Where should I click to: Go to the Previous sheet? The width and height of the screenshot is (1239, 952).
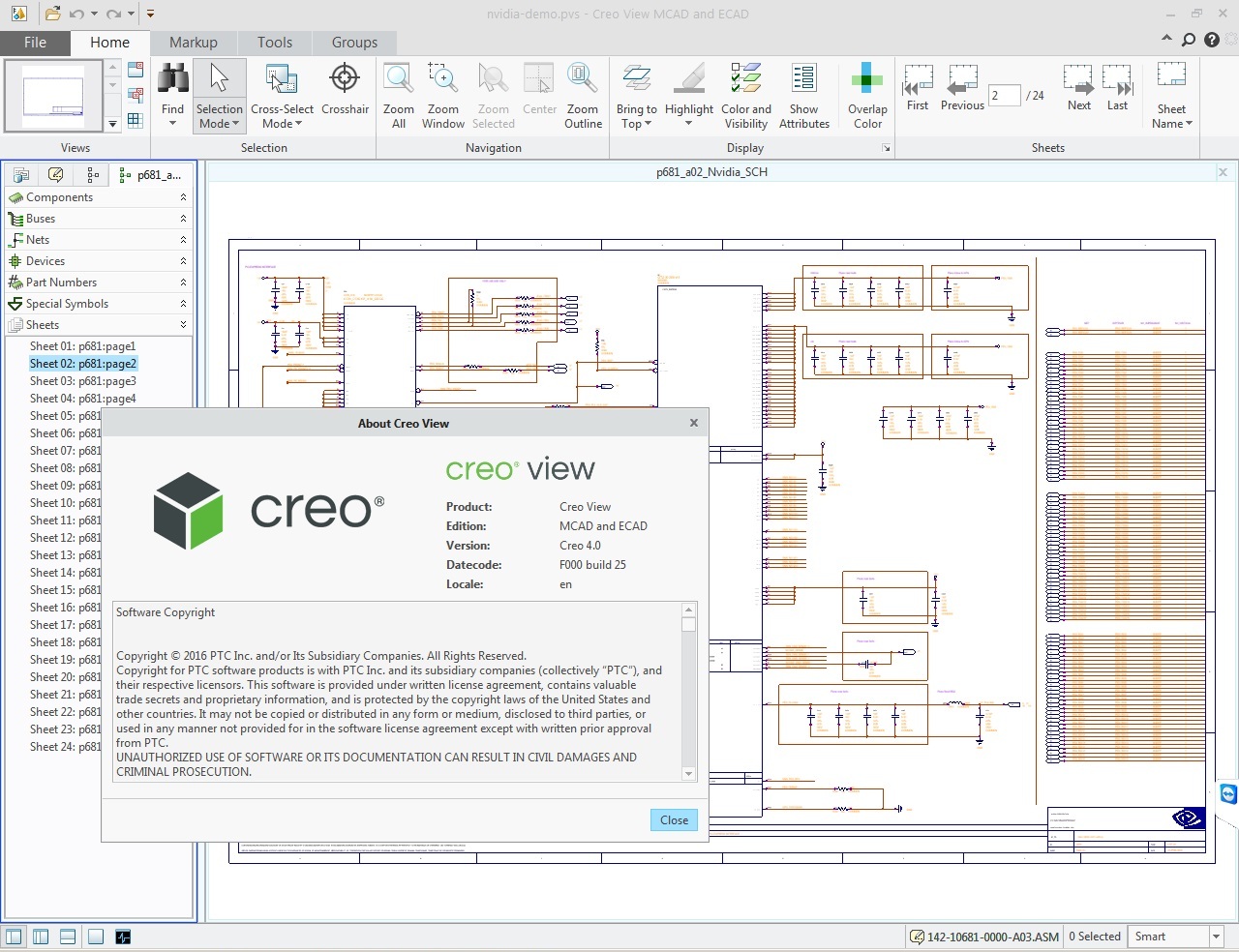click(x=962, y=79)
